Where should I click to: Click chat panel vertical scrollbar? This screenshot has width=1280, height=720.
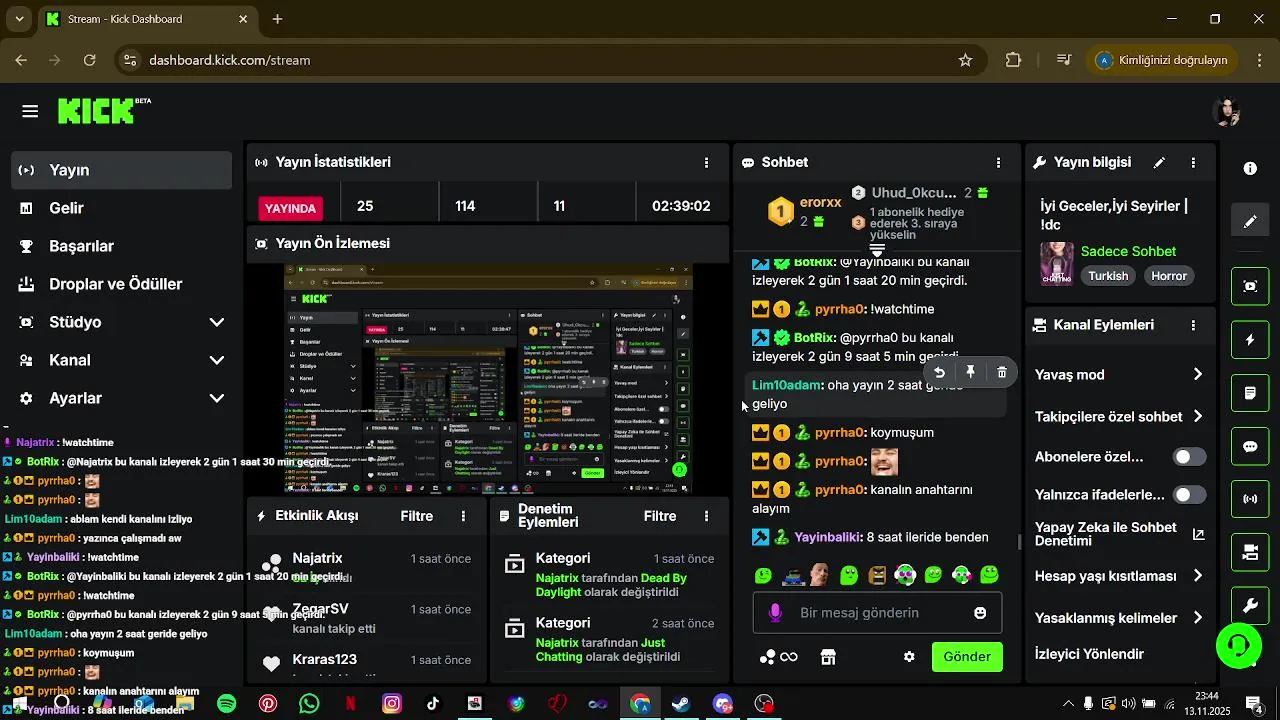pyautogui.click(x=1019, y=542)
